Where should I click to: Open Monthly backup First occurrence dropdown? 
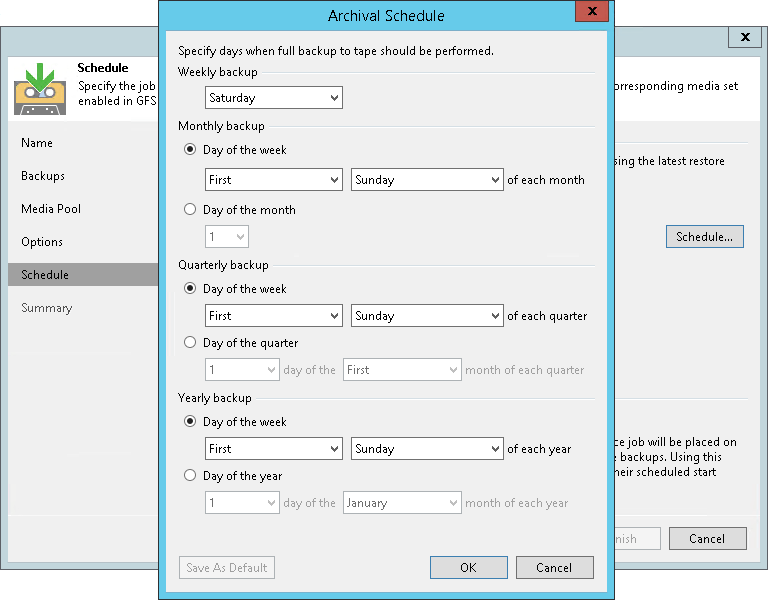(x=274, y=180)
